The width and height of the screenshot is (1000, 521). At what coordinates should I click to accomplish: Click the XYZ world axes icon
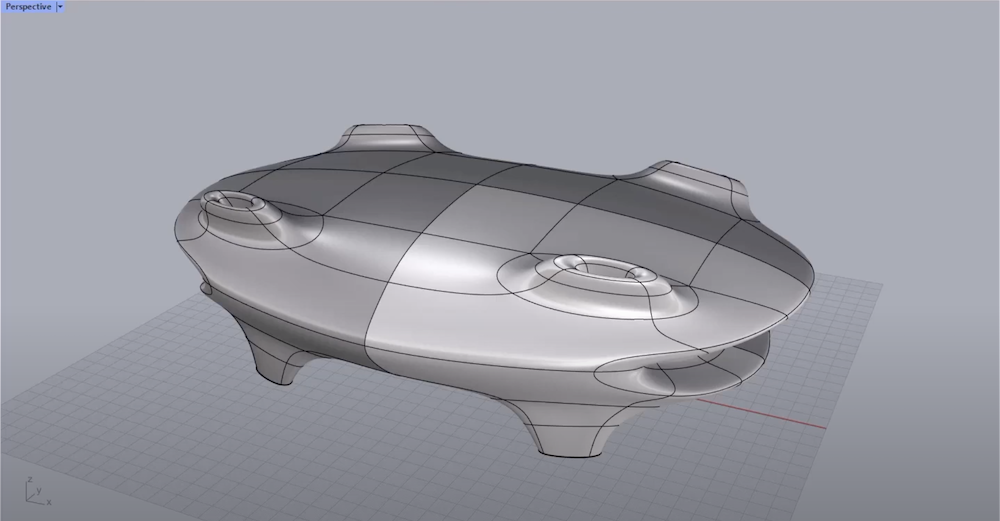[x=37, y=490]
